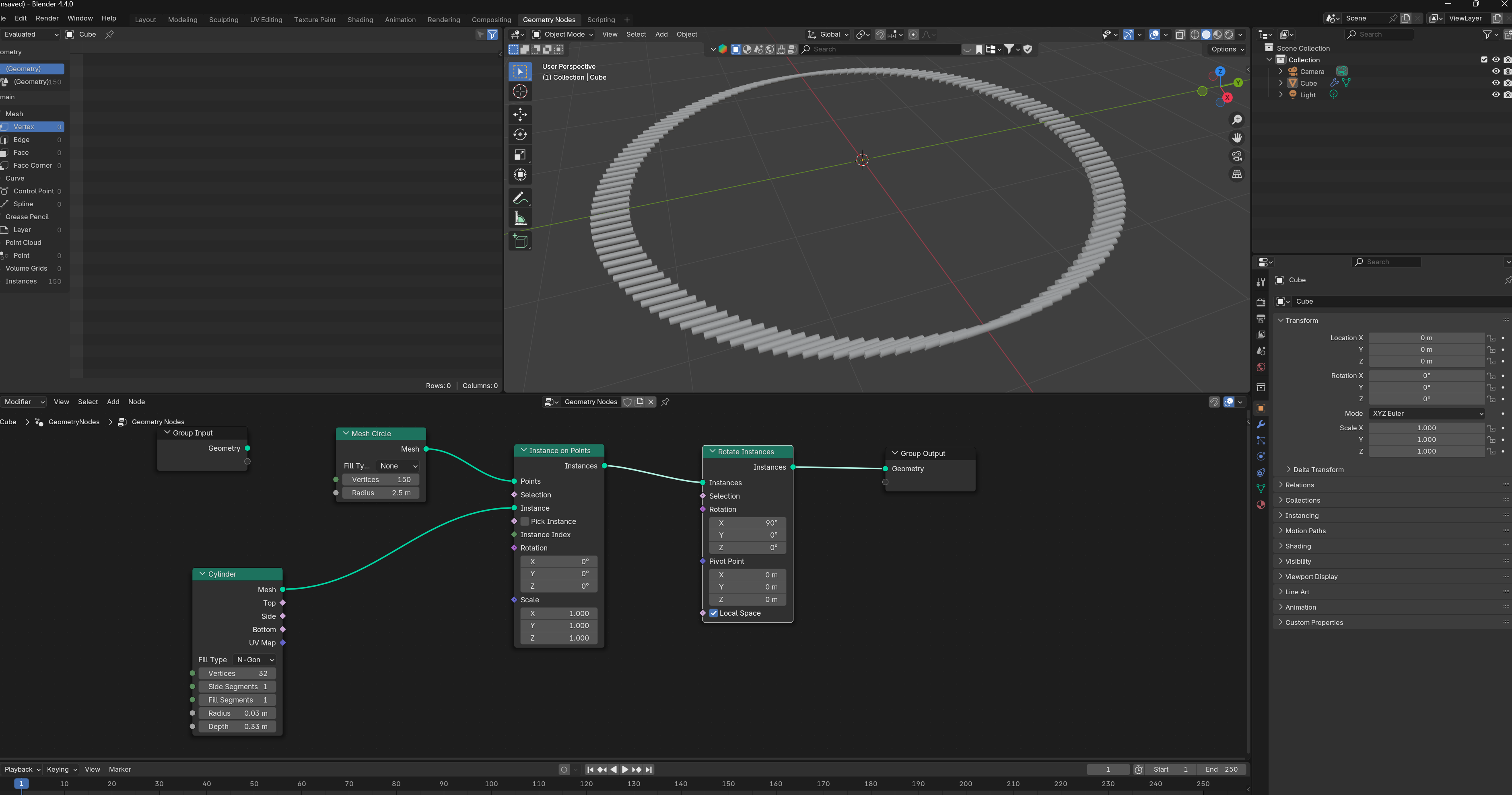The height and width of the screenshot is (795, 1512).
Task: Open Cylinder Fill Type N-Gon dropdown
Action: pos(255,660)
